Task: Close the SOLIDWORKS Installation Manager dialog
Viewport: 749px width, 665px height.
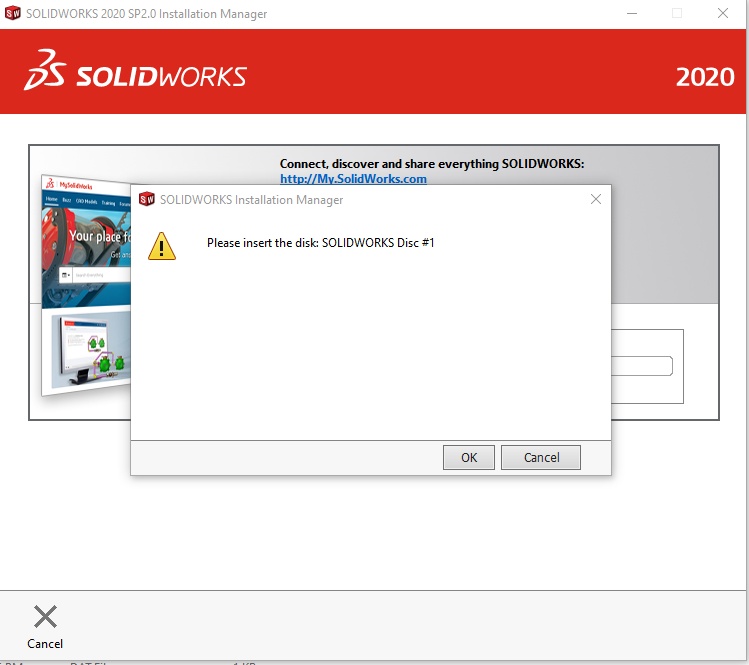Action: coord(596,199)
